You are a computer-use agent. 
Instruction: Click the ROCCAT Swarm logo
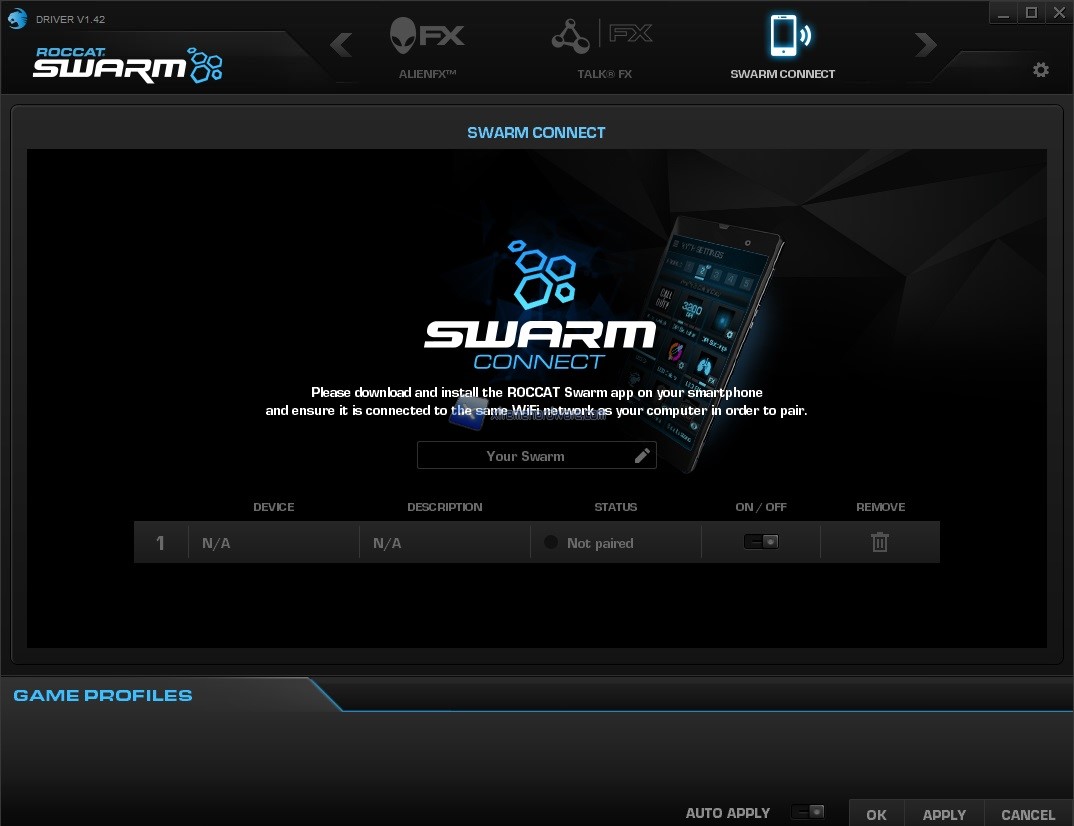(127, 65)
